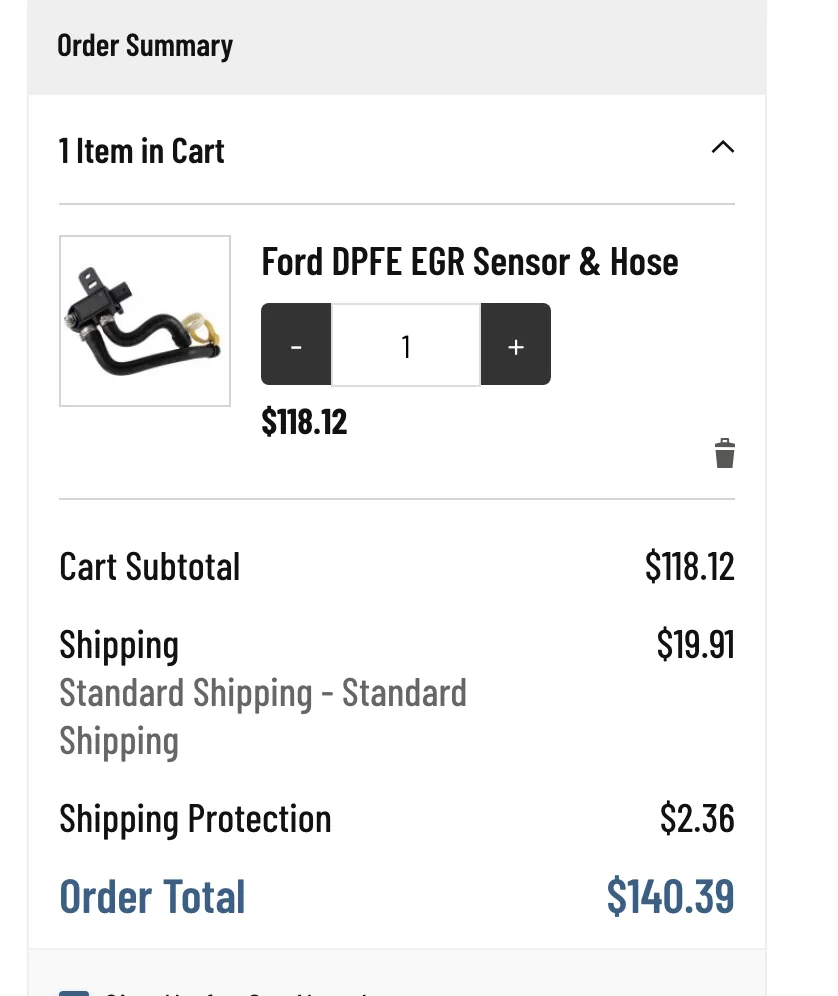Click the plus icon to increase quantity
The width and height of the screenshot is (838, 996).
click(x=515, y=345)
